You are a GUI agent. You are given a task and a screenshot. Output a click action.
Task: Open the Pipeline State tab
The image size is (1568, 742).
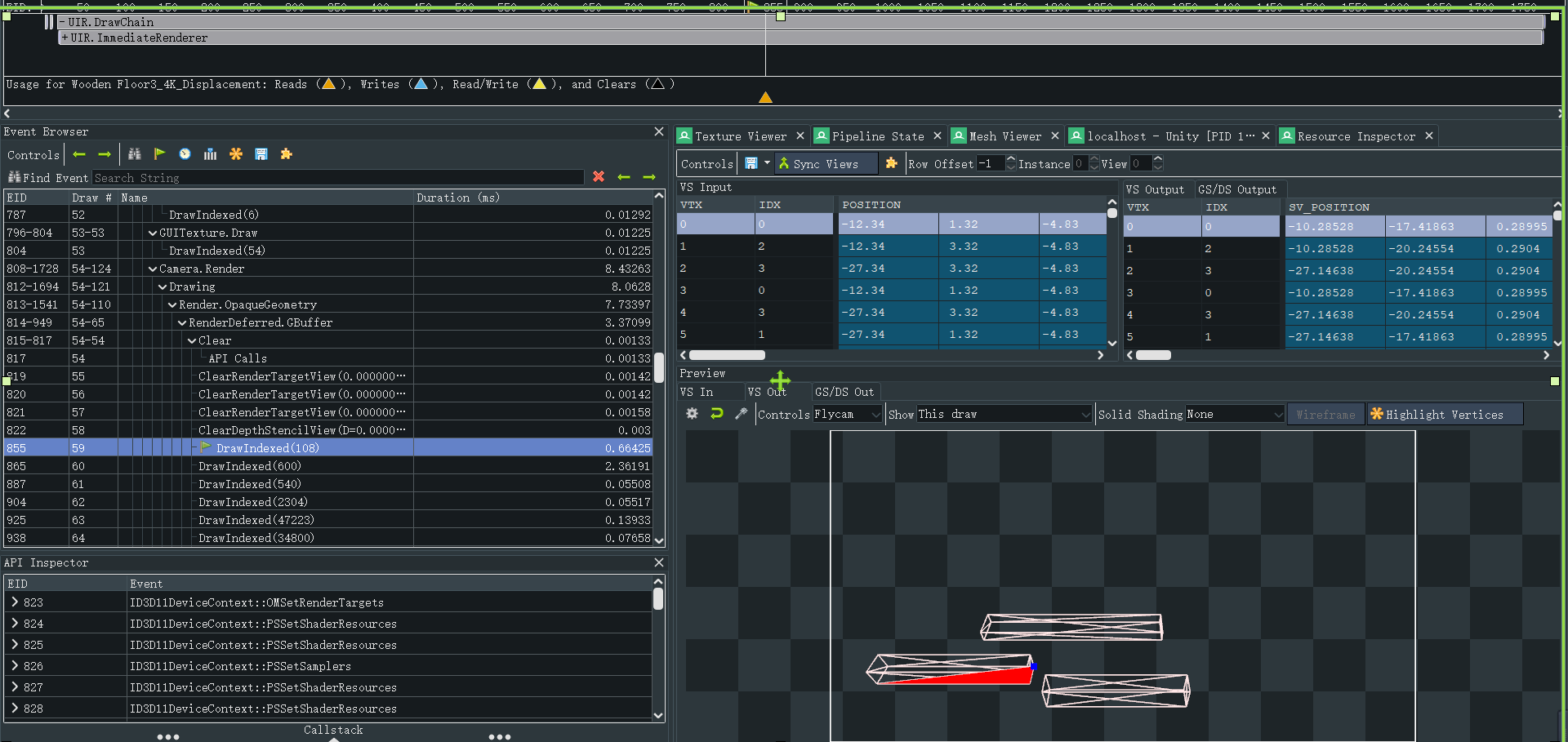[877, 136]
